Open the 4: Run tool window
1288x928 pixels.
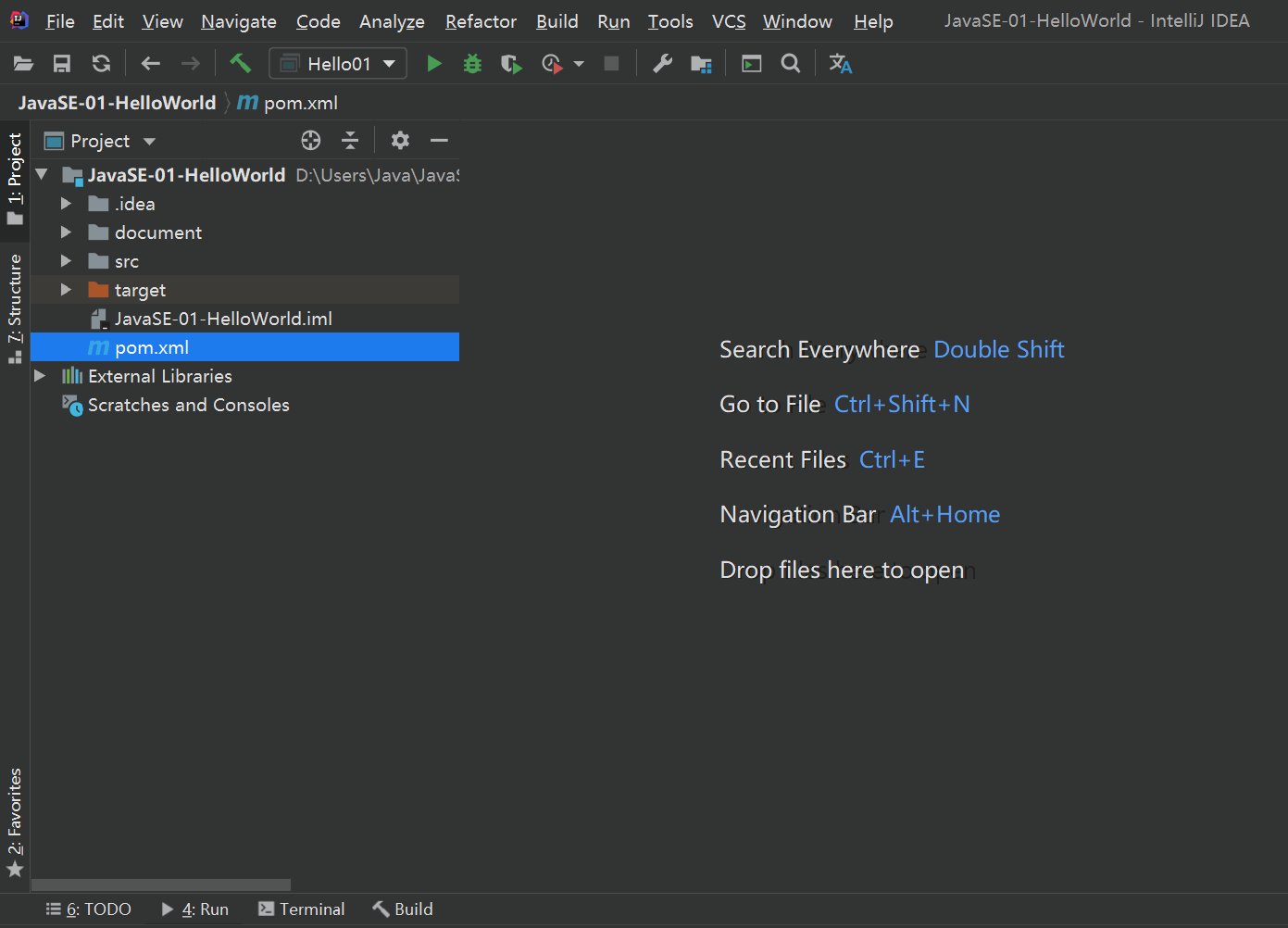pos(195,909)
